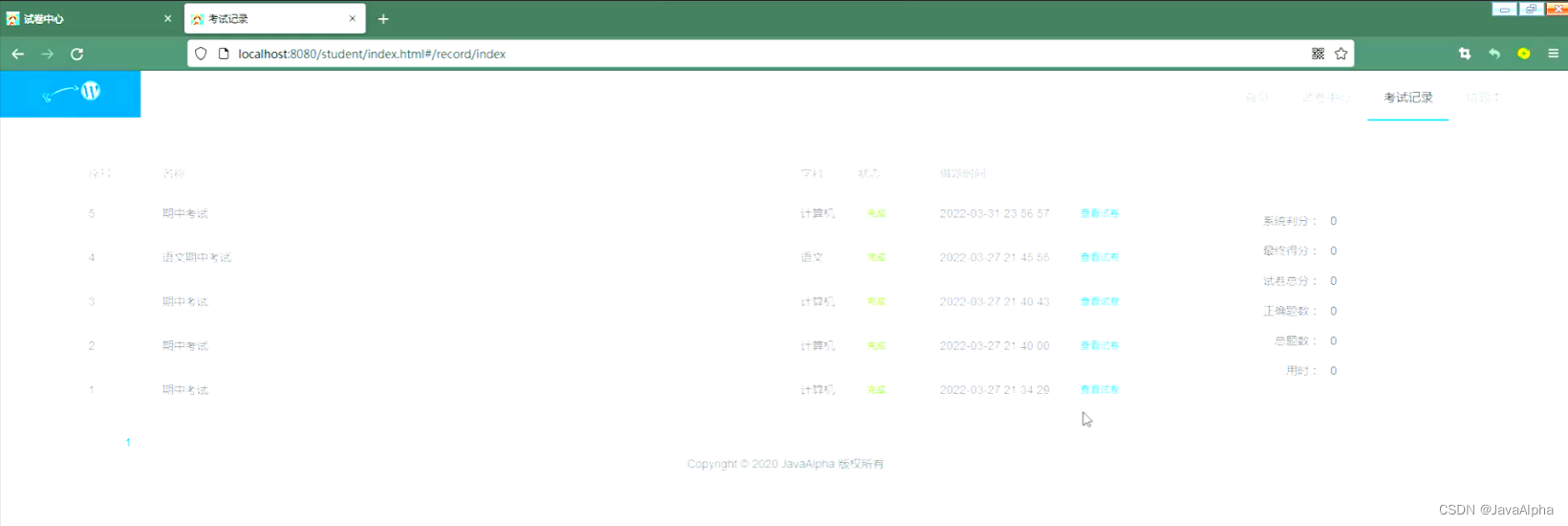Open the browser hamburger menu
1568x526 pixels.
coord(1554,54)
